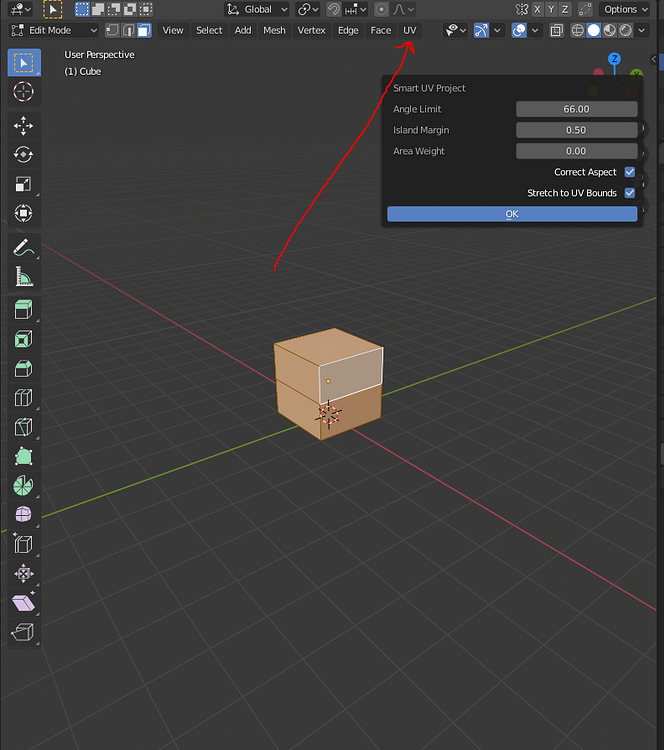Pick the Edge Slide tool
Screen dimensions: 664x750
(x=24, y=544)
